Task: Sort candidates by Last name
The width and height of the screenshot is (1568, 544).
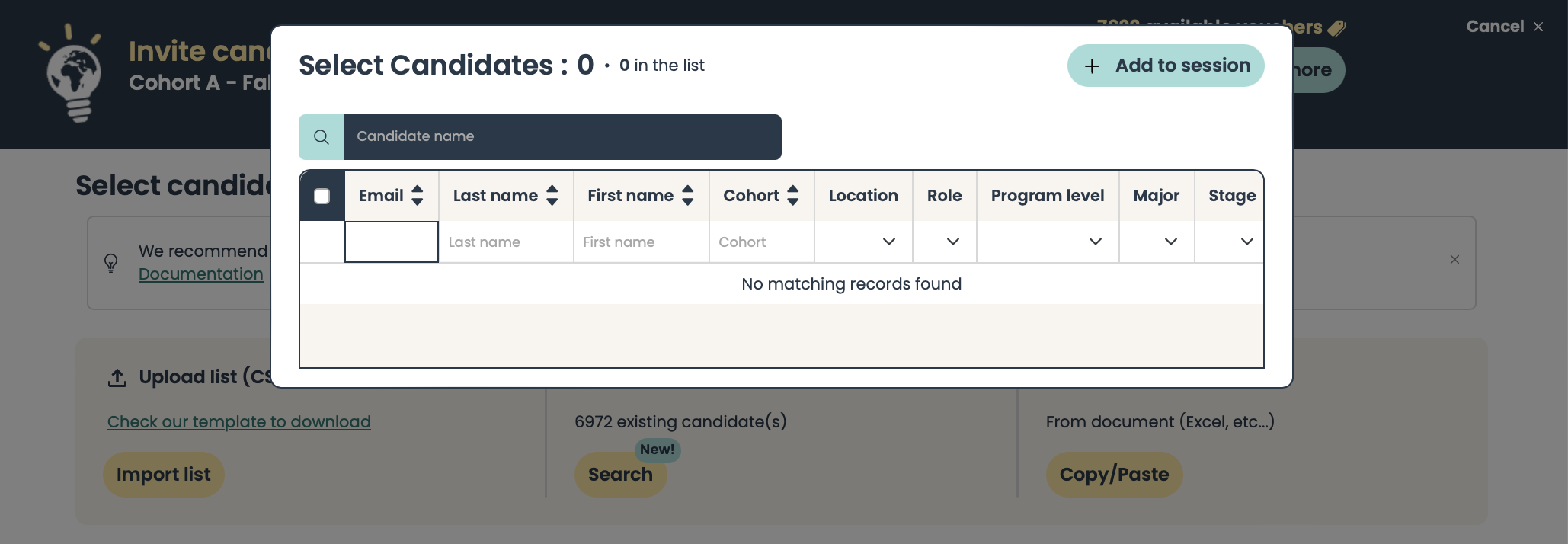Action: (x=552, y=196)
